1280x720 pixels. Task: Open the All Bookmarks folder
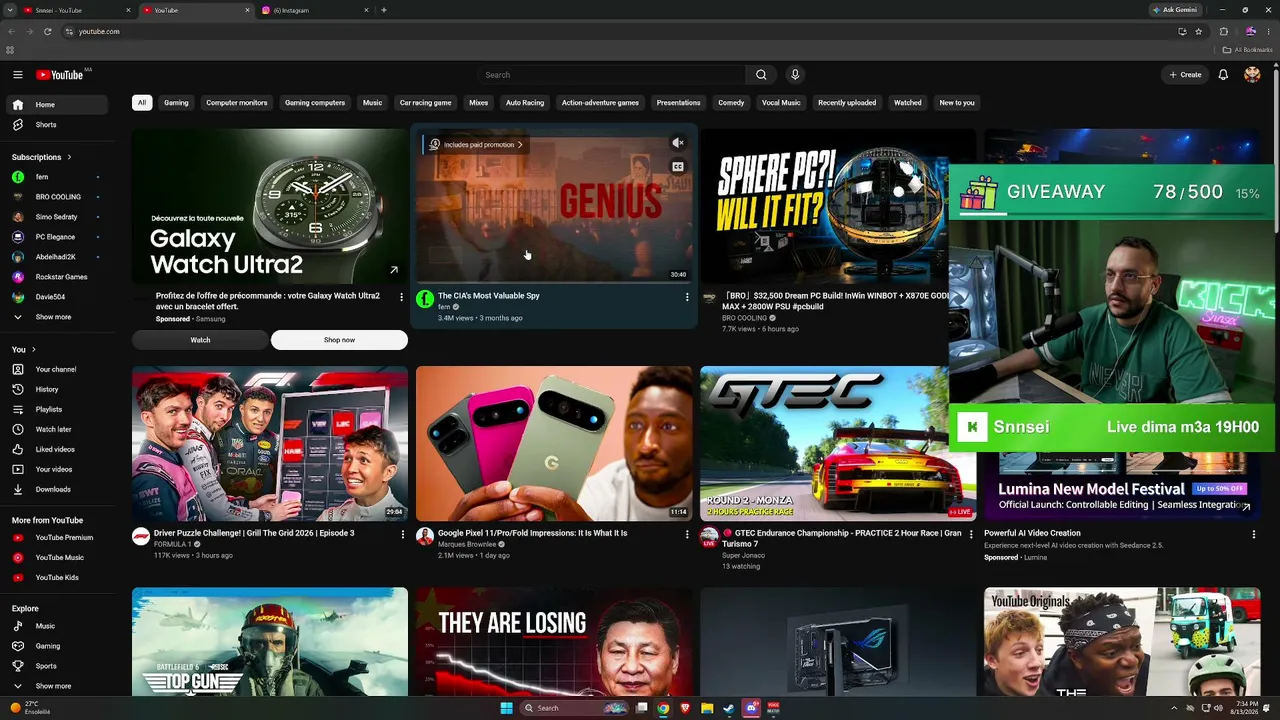(x=1248, y=50)
